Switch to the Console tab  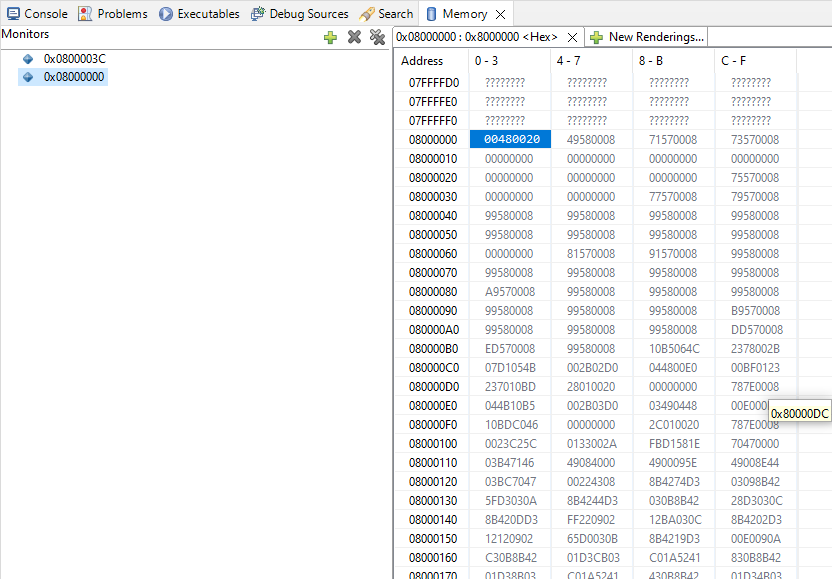pos(36,13)
